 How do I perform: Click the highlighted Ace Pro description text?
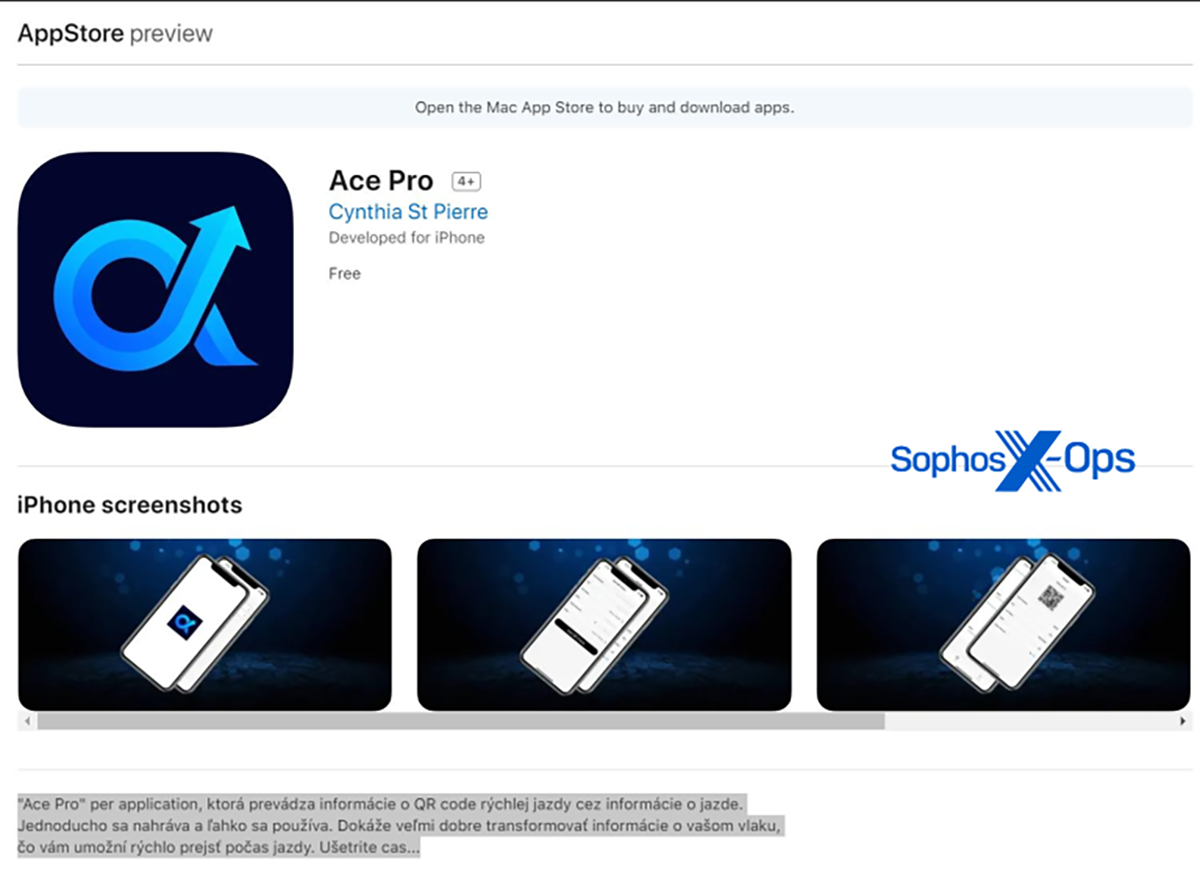pos(399,826)
